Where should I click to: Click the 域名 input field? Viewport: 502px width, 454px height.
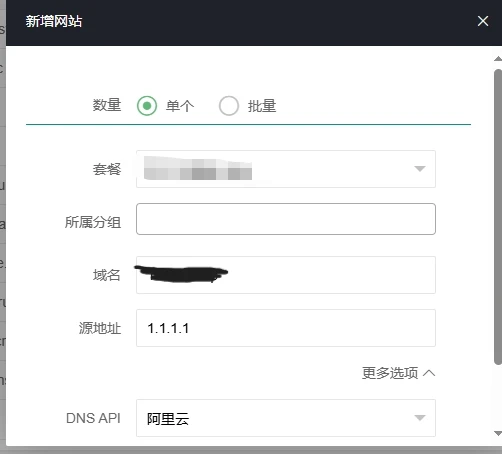point(286,275)
